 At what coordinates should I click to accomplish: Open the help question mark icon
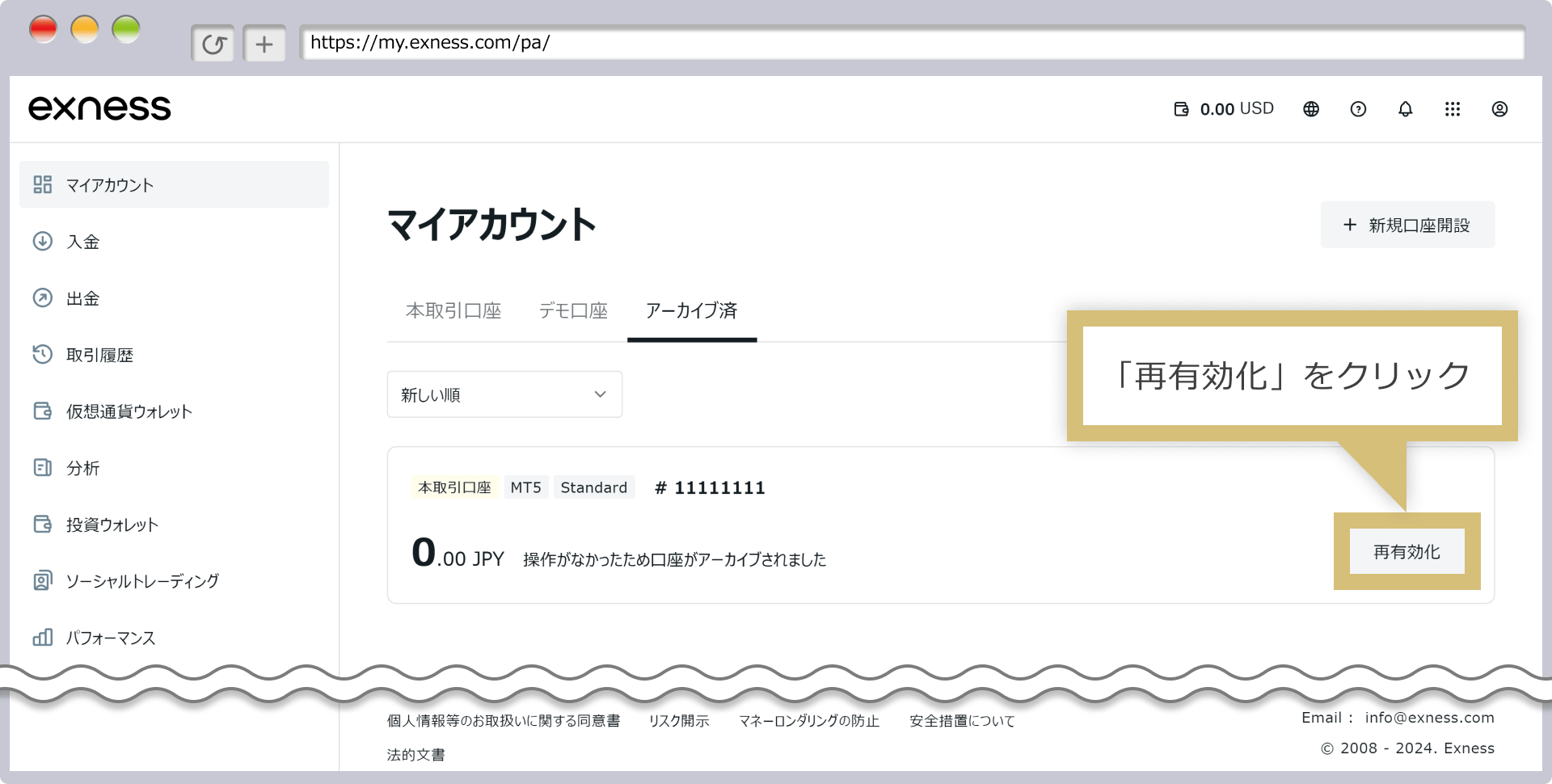tap(1358, 109)
